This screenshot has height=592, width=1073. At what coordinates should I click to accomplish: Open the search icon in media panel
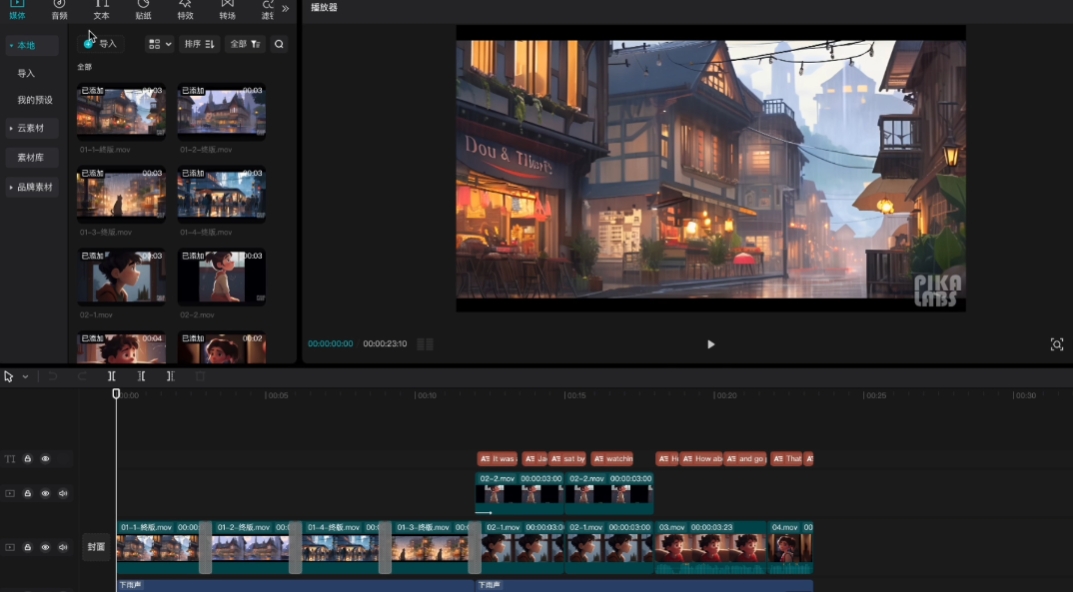coord(279,44)
